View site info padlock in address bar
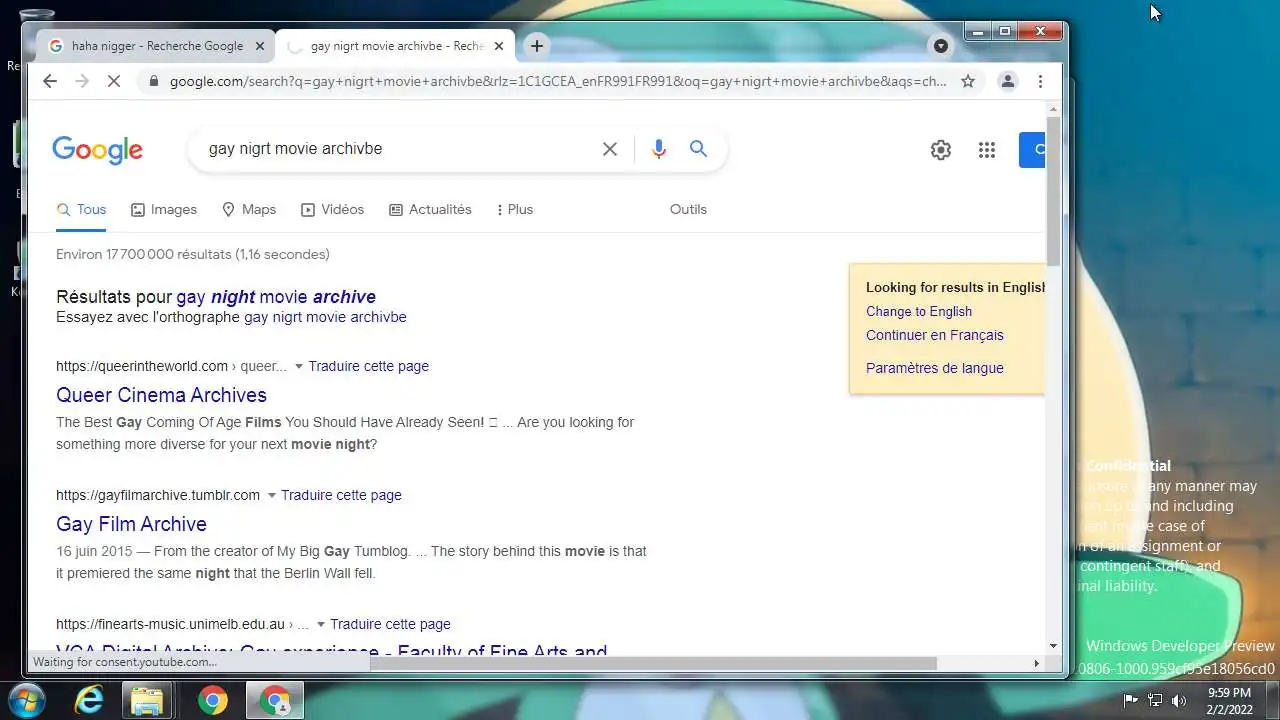 (153, 81)
